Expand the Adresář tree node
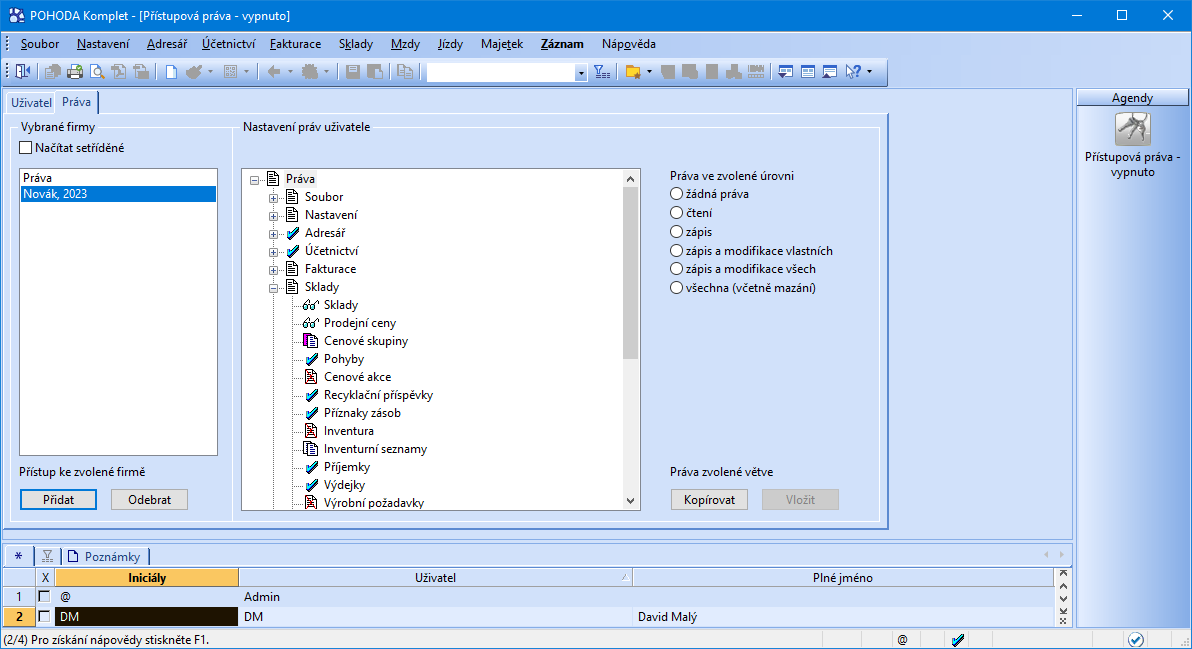1192x649 pixels. 273,234
